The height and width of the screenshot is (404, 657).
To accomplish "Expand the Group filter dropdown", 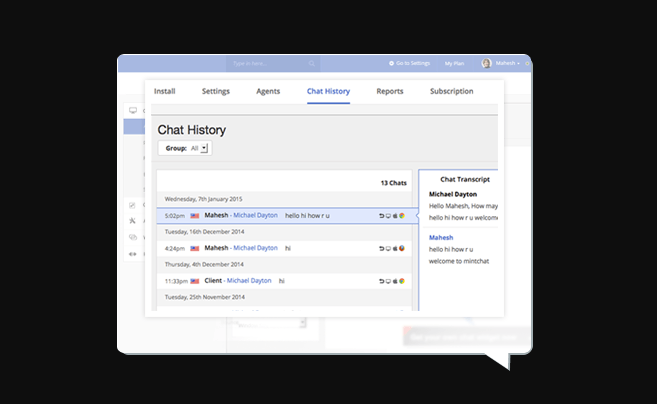I will click(x=204, y=148).
